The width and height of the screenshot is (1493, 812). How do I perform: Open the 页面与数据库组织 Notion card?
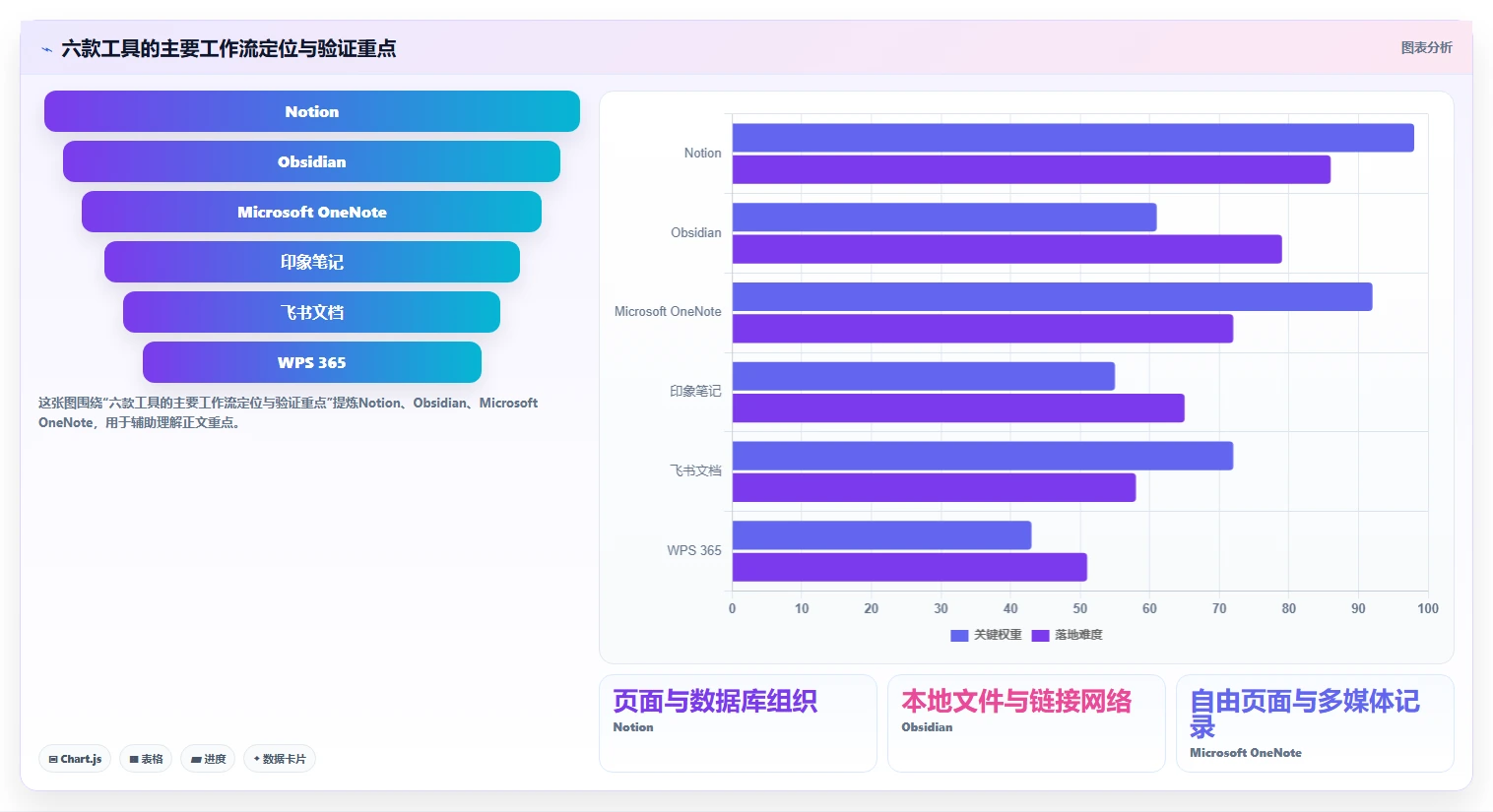[x=738, y=723]
